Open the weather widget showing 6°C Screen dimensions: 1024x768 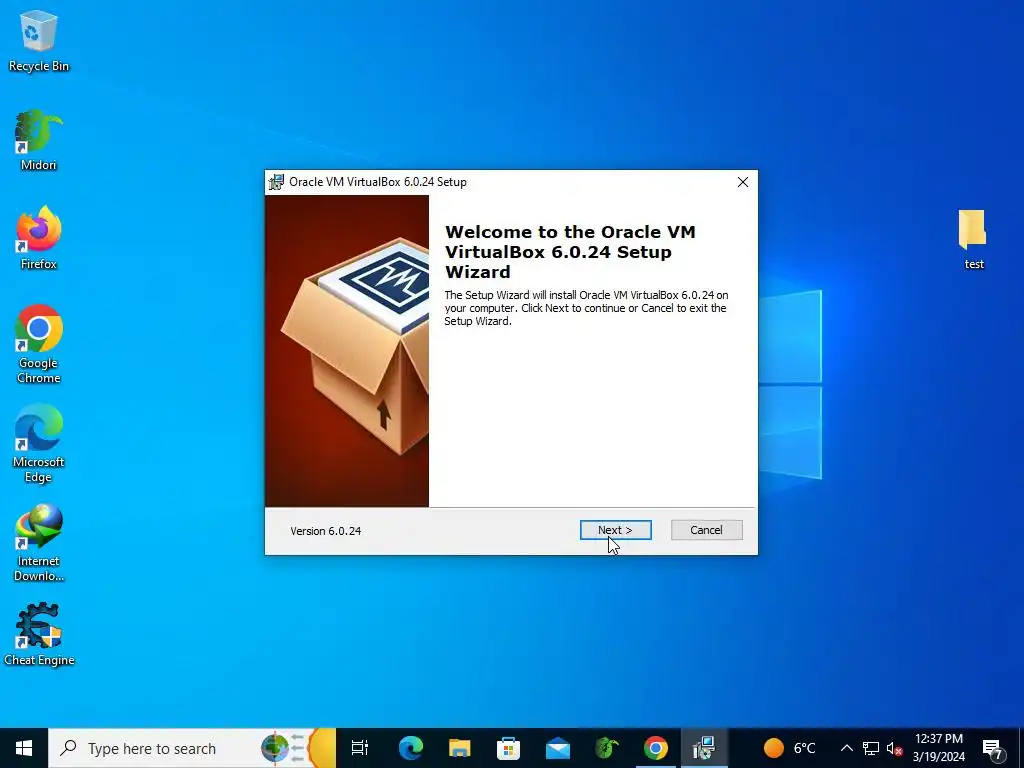(x=790, y=748)
